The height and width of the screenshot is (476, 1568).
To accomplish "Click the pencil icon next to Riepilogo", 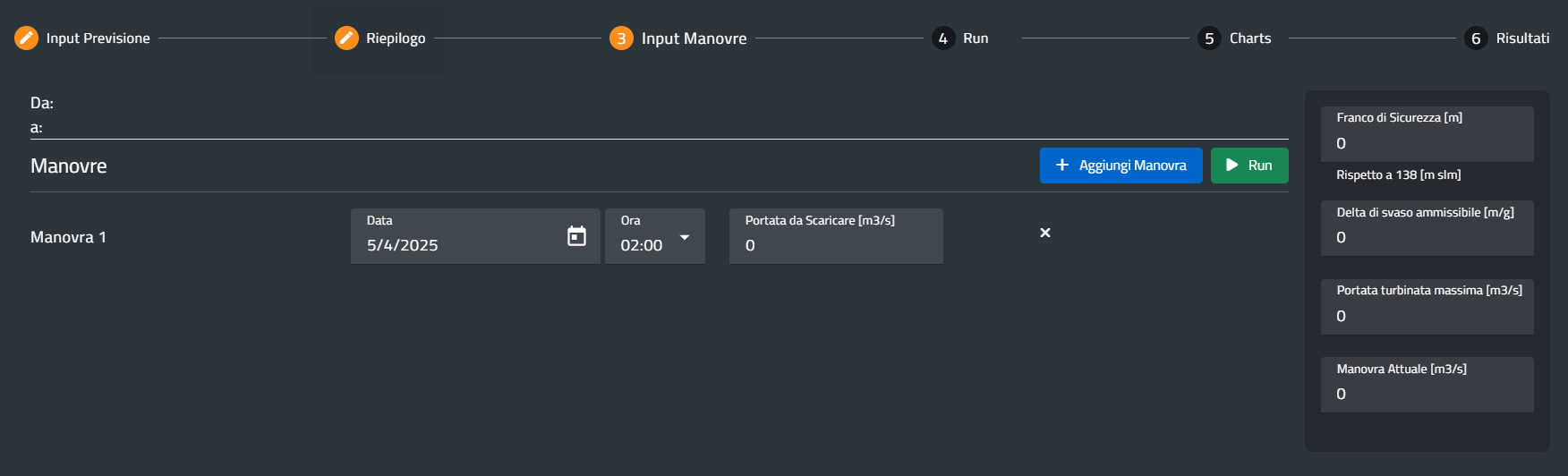I will coord(346,38).
